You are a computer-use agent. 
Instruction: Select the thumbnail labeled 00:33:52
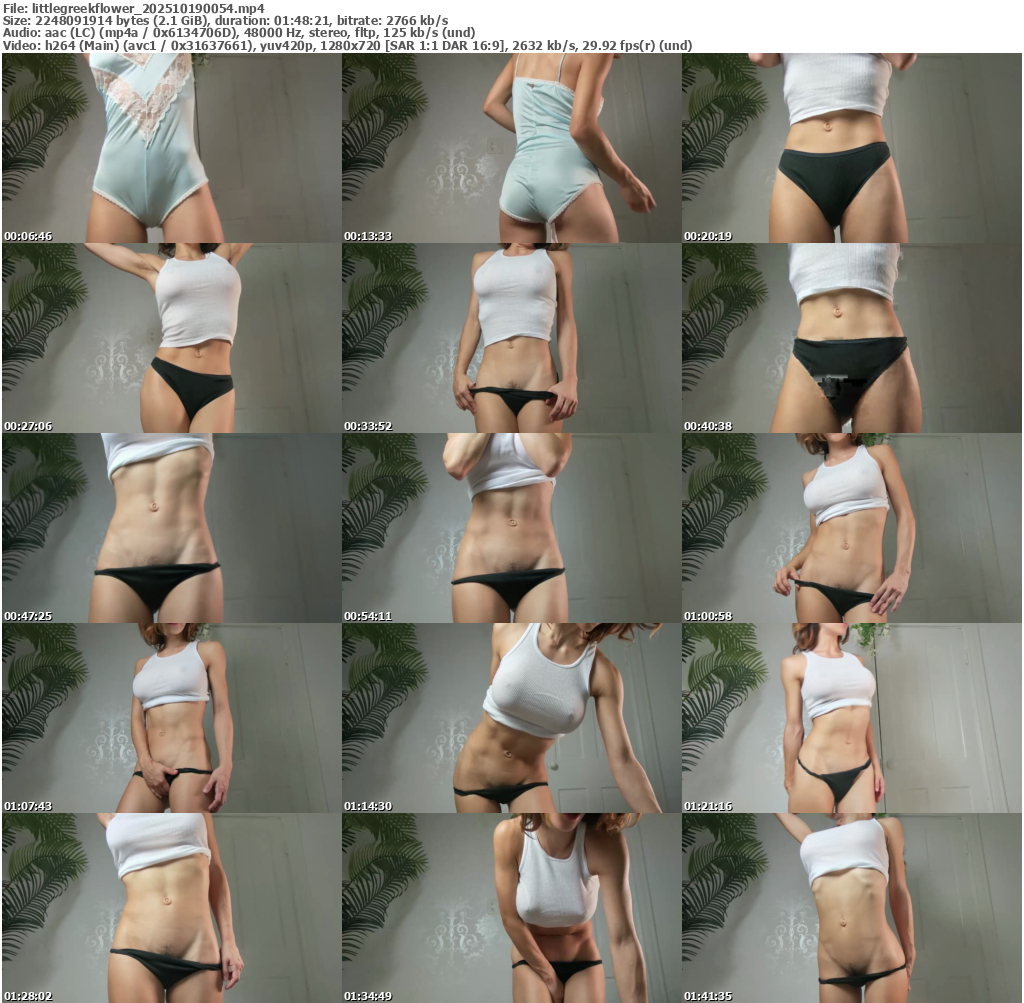click(x=511, y=338)
